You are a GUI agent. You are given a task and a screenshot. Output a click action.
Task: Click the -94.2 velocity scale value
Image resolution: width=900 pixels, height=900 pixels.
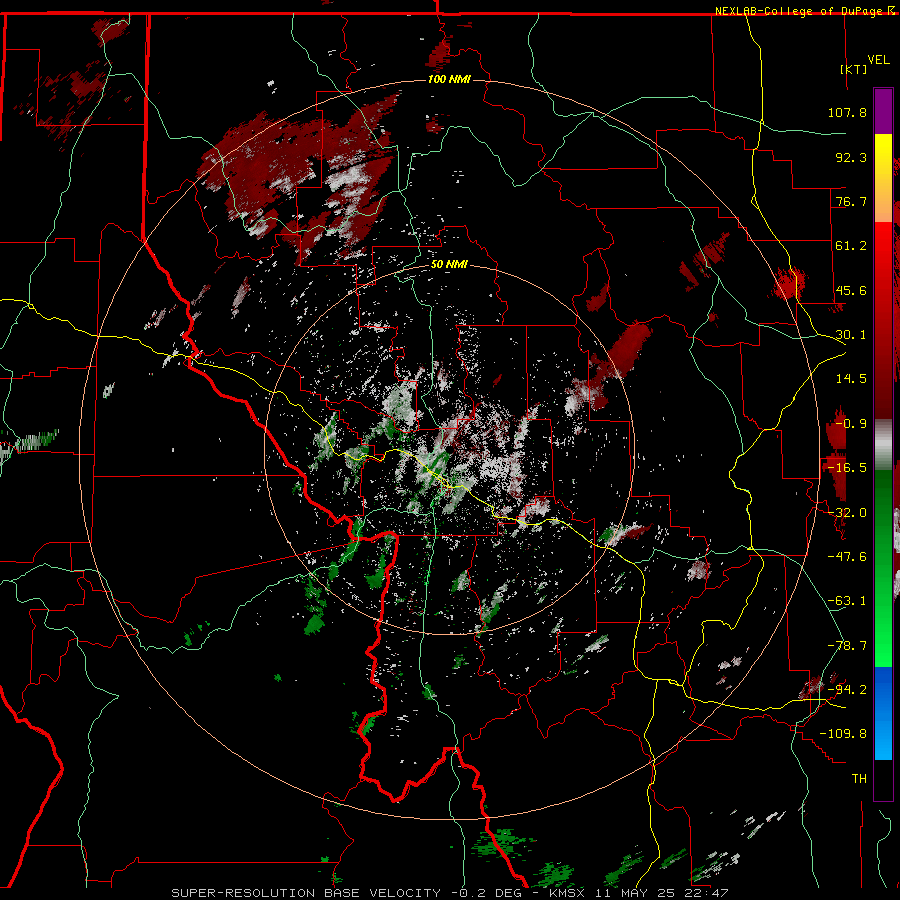tap(847, 690)
